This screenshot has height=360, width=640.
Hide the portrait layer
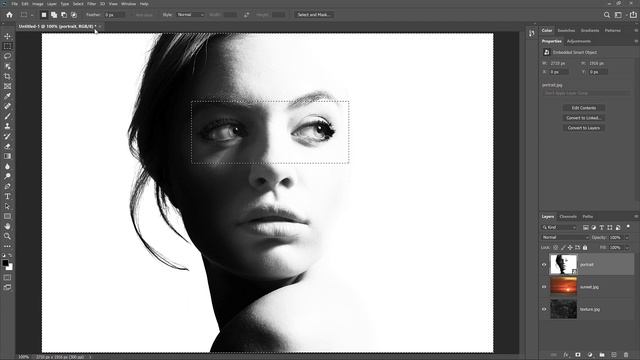pos(544,264)
